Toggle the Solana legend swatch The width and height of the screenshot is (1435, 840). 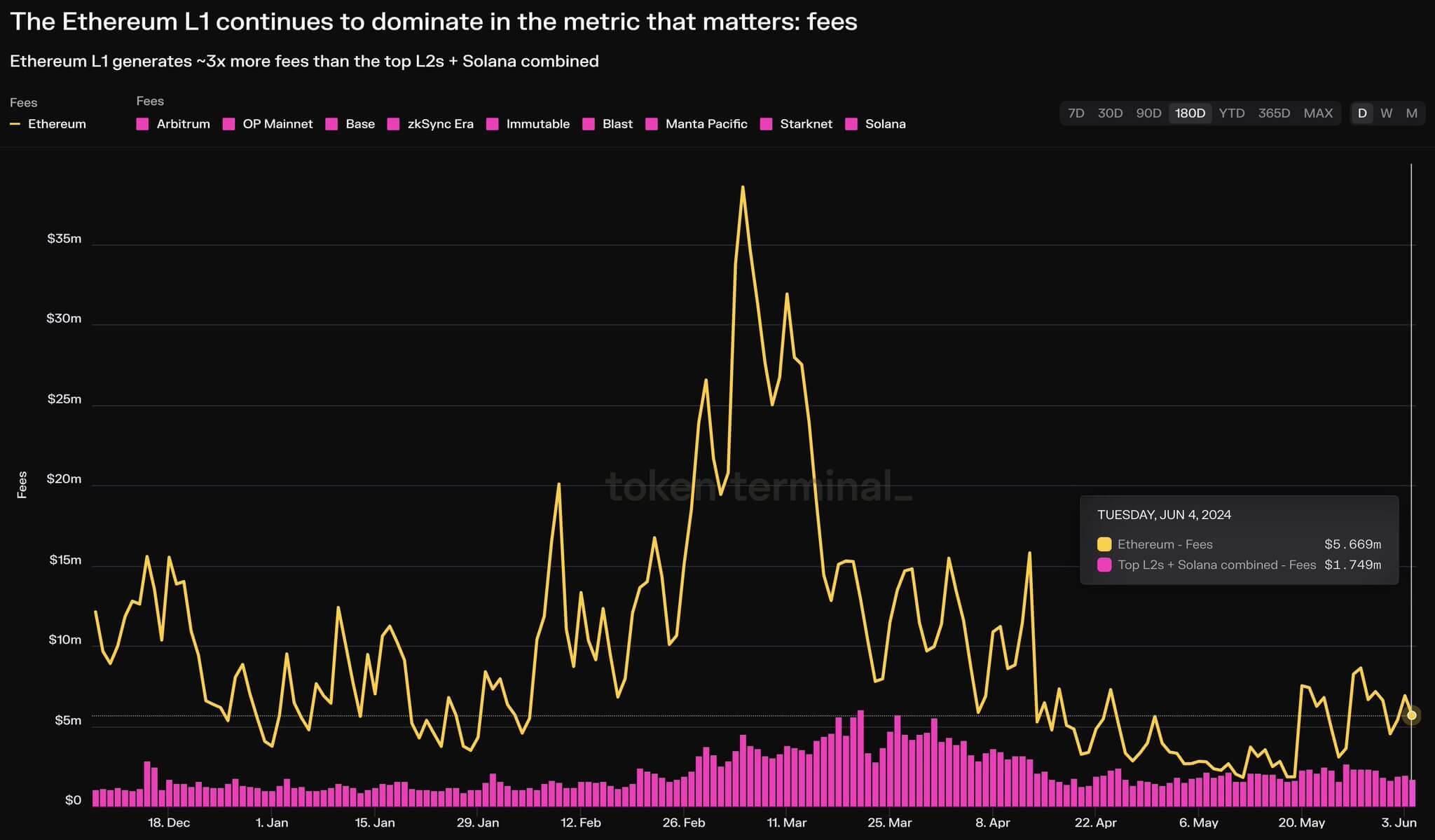pos(851,124)
